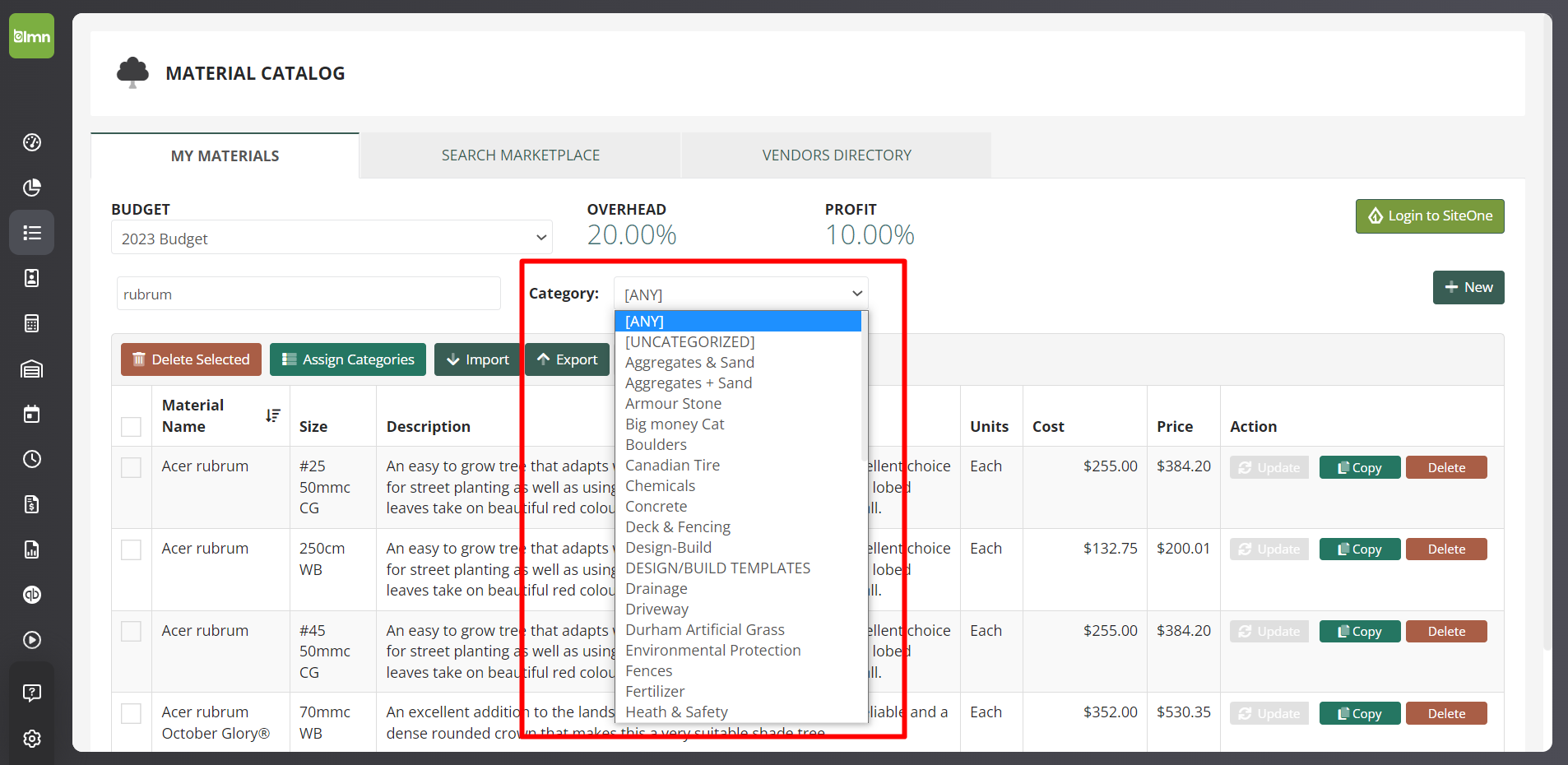This screenshot has width=1568, height=765.
Task: Choose Design-Build category option
Action: tap(738, 547)
